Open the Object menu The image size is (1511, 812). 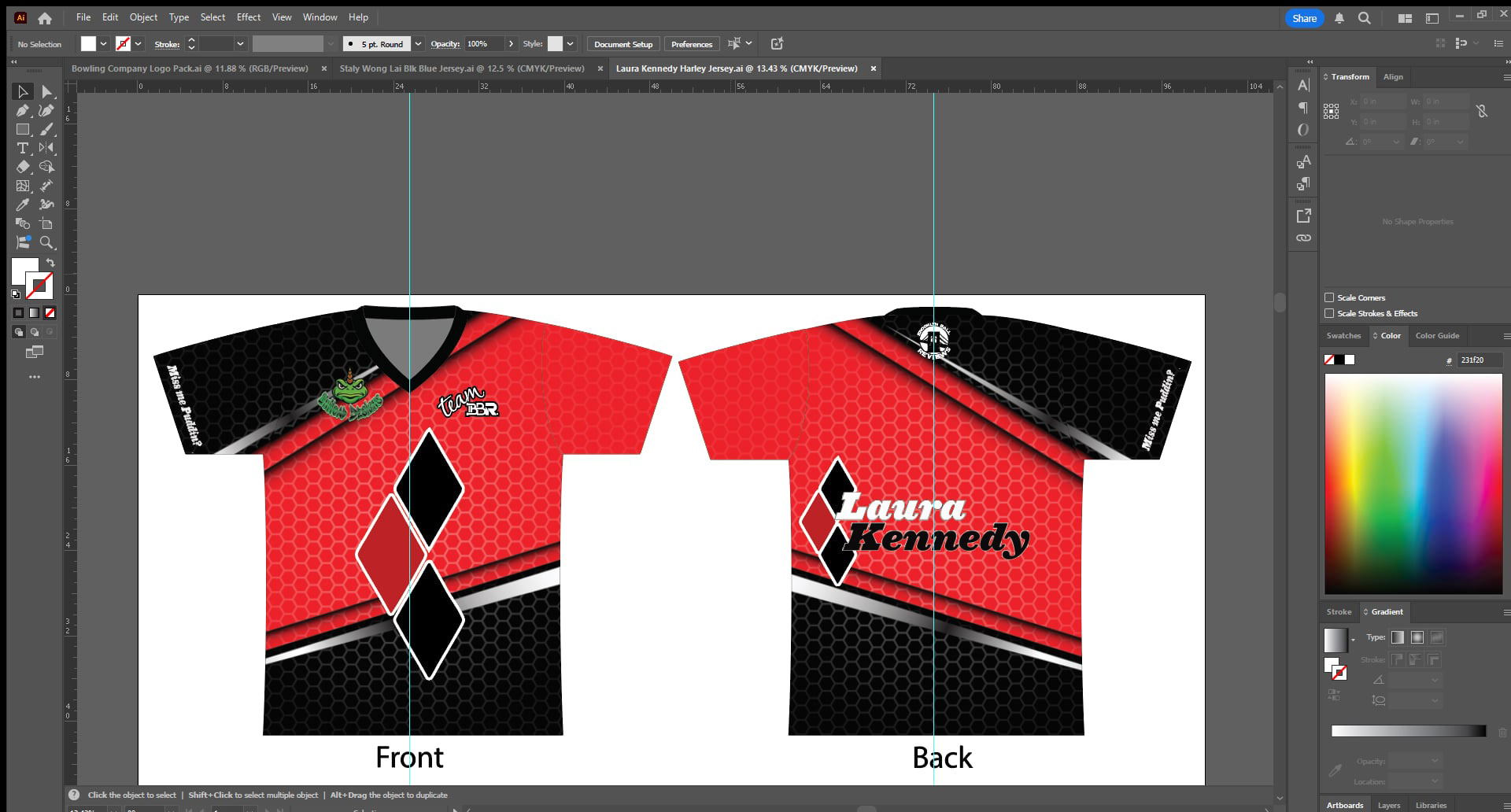point(143,17)
